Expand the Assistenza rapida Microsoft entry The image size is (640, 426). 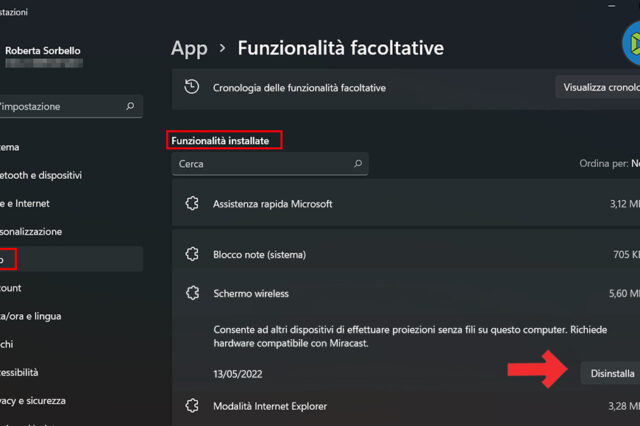tap(400, 204)
